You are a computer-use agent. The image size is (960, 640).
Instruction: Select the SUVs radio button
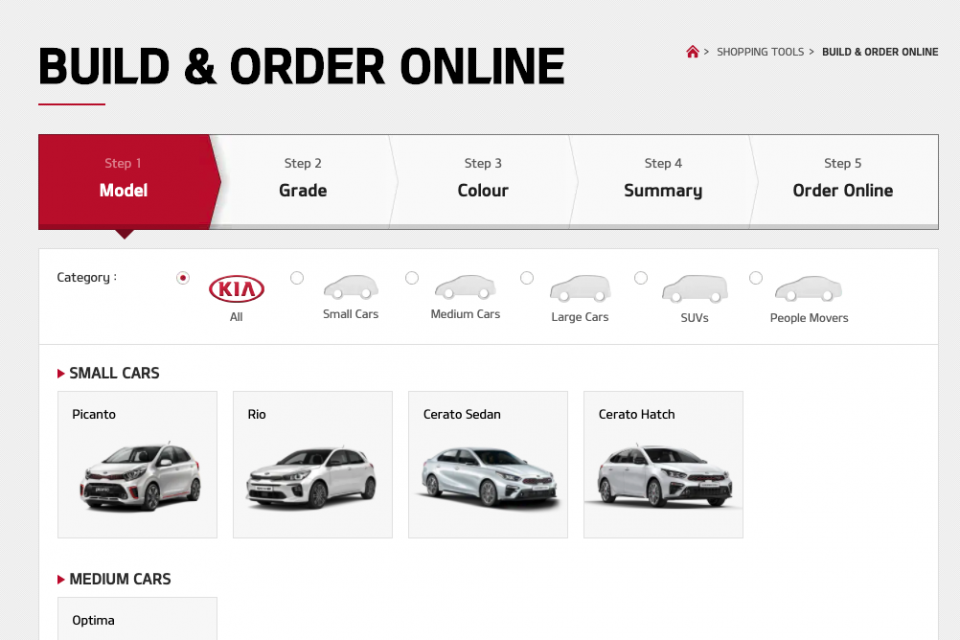point(641,278)
